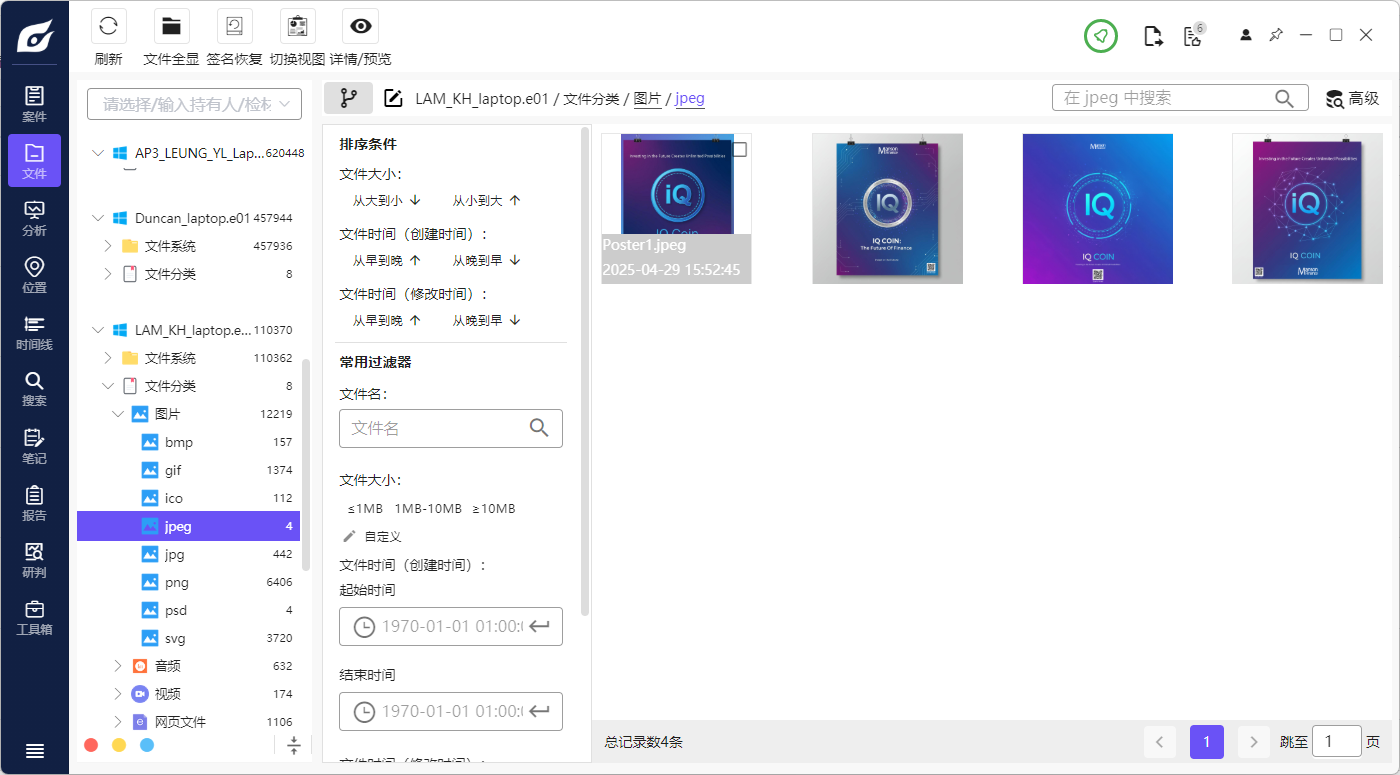Screen dimensions: 1400x775
Task: Sort modified time 从早到晚
Action: coord(386,320)
